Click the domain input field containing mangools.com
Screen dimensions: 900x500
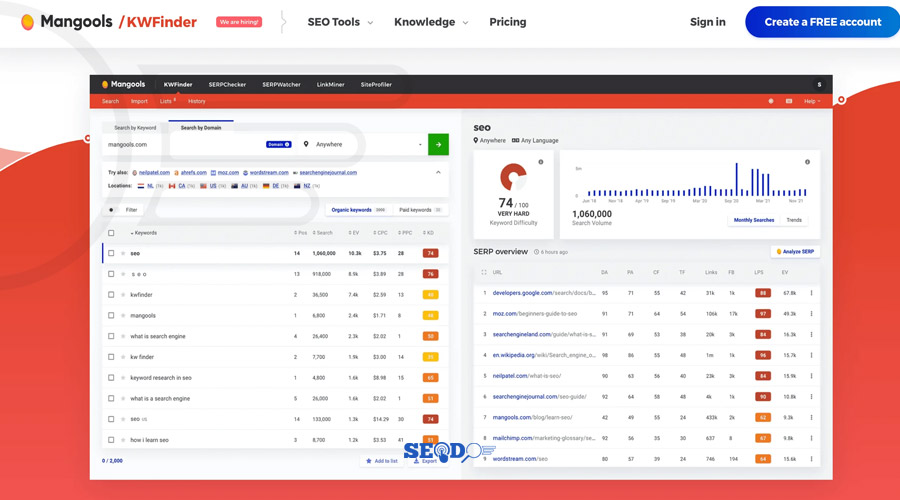click(180, 145)
